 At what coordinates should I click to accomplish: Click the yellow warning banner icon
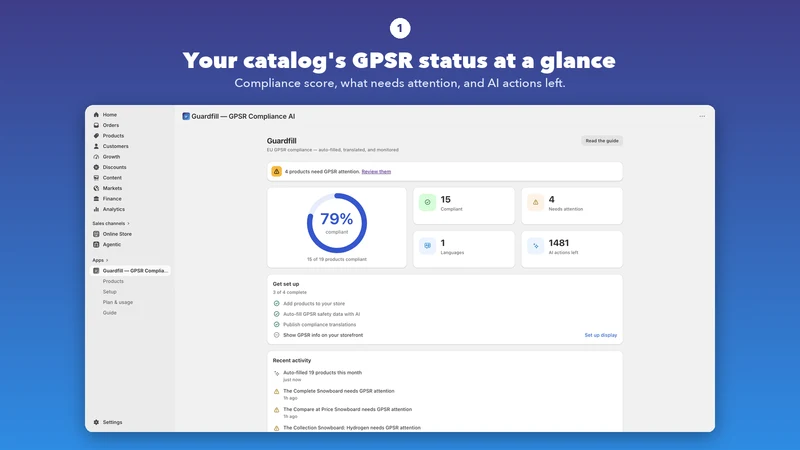coord(277,171)
